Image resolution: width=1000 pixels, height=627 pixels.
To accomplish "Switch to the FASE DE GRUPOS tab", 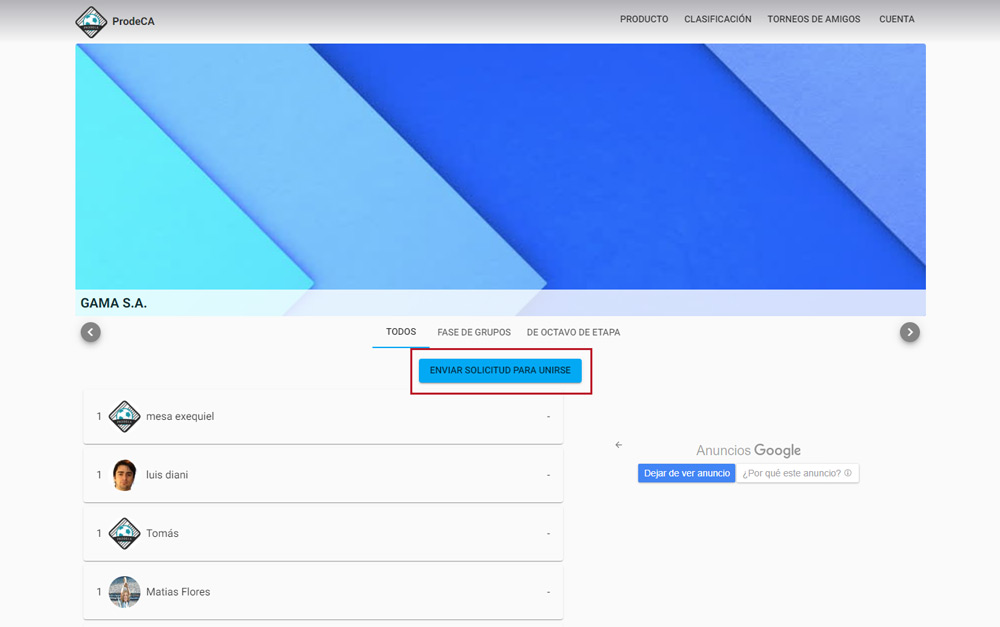I will pos(474,332).
